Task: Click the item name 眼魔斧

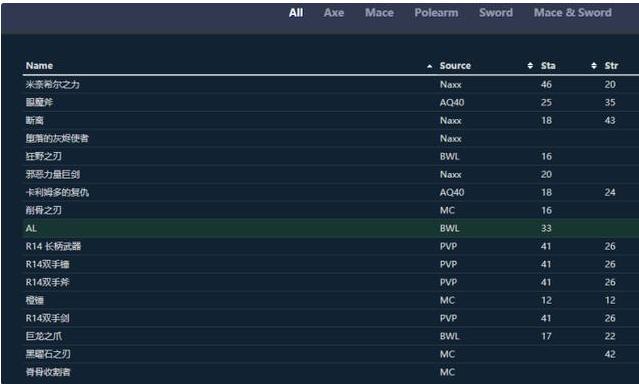Action: [x=39, y=102]
